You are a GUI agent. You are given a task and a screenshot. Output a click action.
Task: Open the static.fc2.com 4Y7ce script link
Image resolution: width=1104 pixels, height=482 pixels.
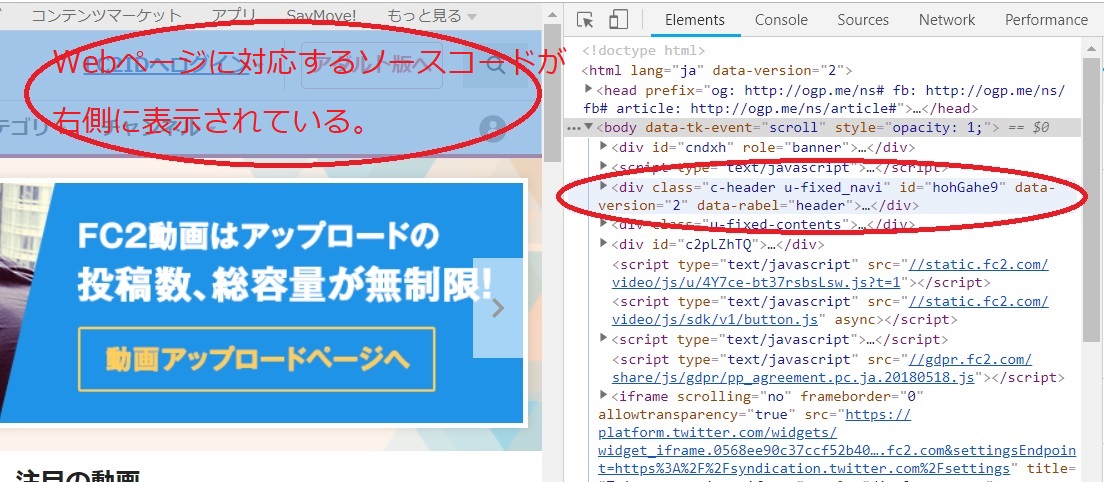pyautogui.click(x=831, y=274)
